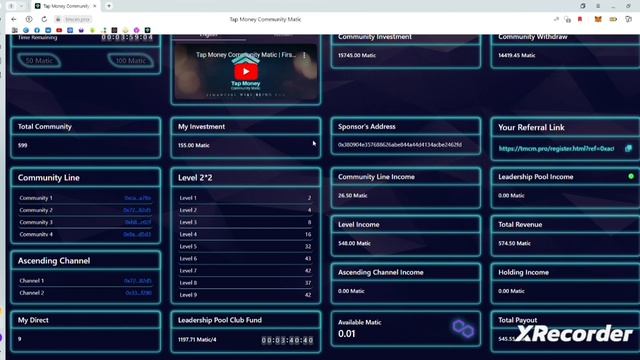The width and height of the screenshot is (640, 360).
Task: Open the browser hamburger menu
Action: coord(598,6)
